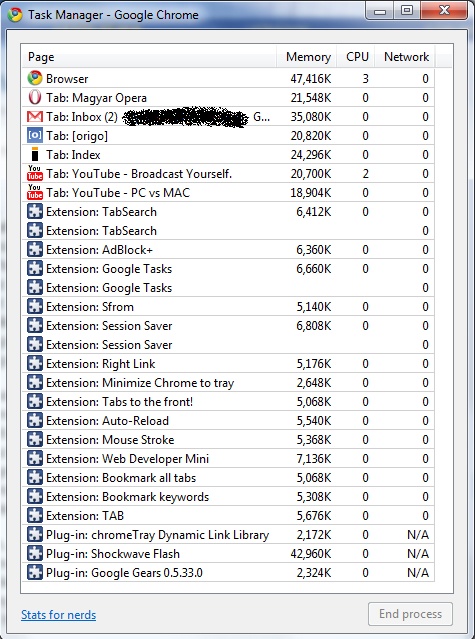
Task: Select Plug-in: Google Gears 0.5.33.0 row
Action: (228, 572)
